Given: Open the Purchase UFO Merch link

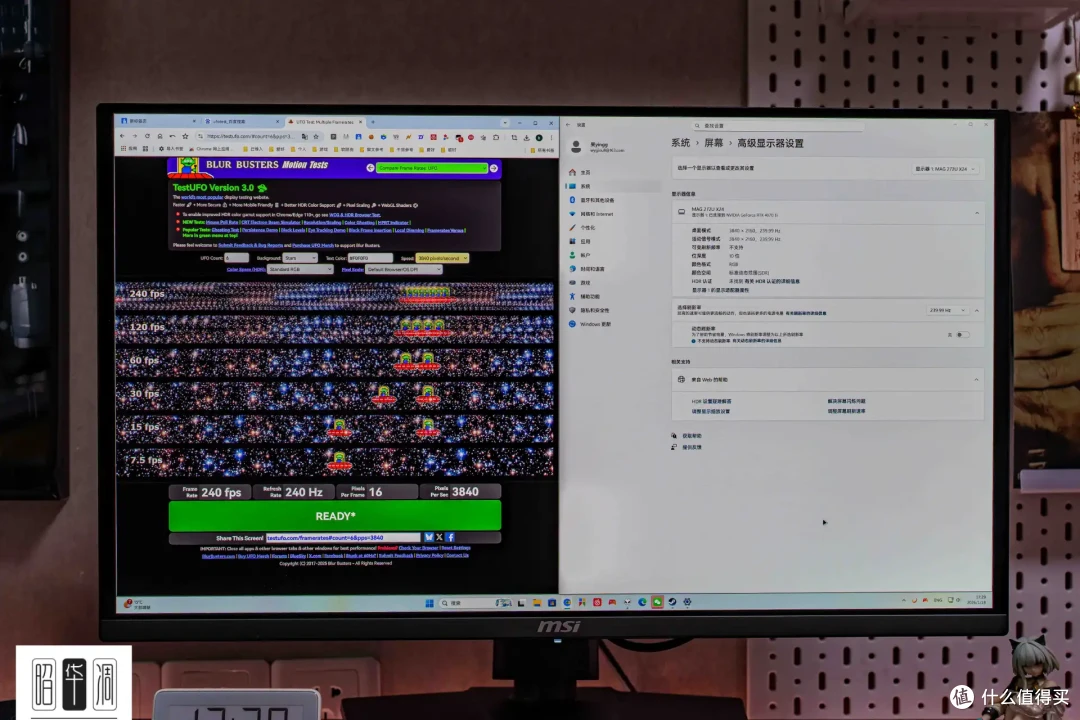Looking at the screenshot, I should (313, 245).
